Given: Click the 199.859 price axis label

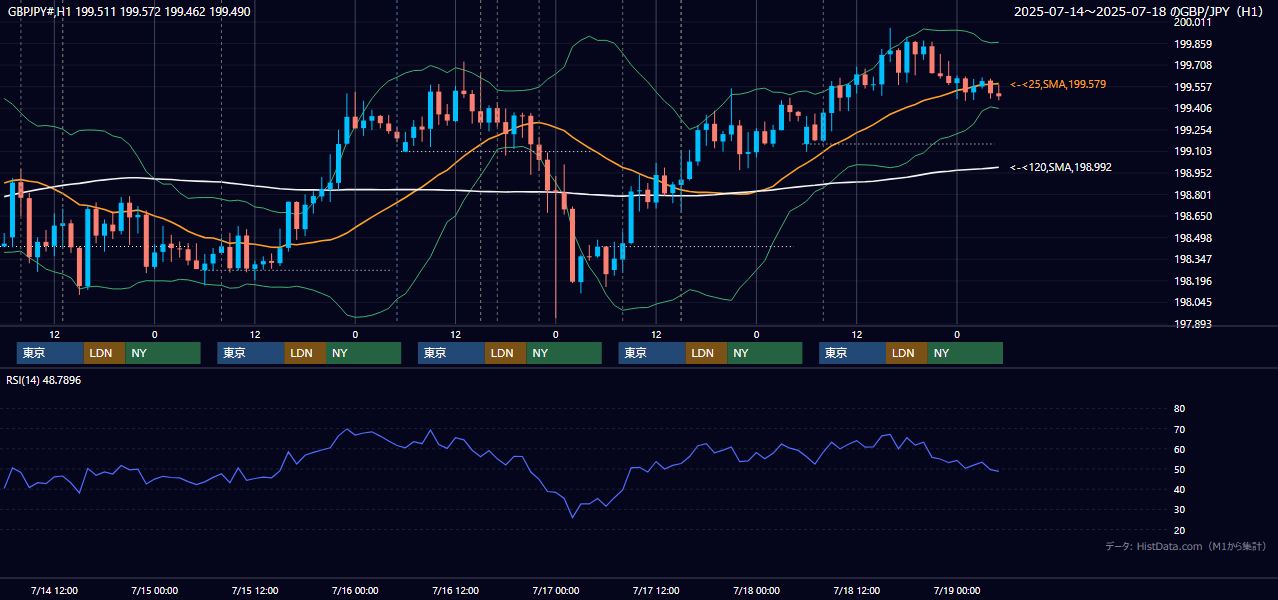Looking at the screenshot, I should [x=1193, y=44].
